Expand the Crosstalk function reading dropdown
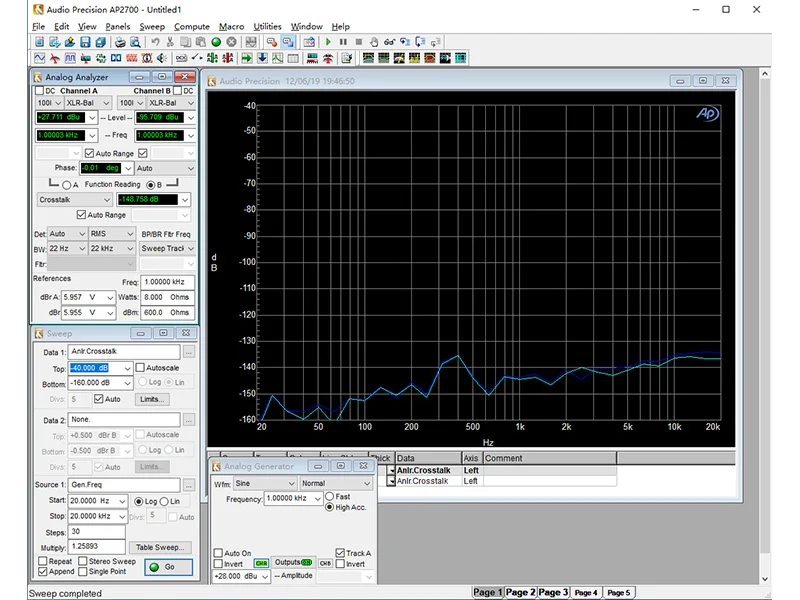Image resolution: width=800 pixels, height=600 pixels. click(x=108, y=199)
